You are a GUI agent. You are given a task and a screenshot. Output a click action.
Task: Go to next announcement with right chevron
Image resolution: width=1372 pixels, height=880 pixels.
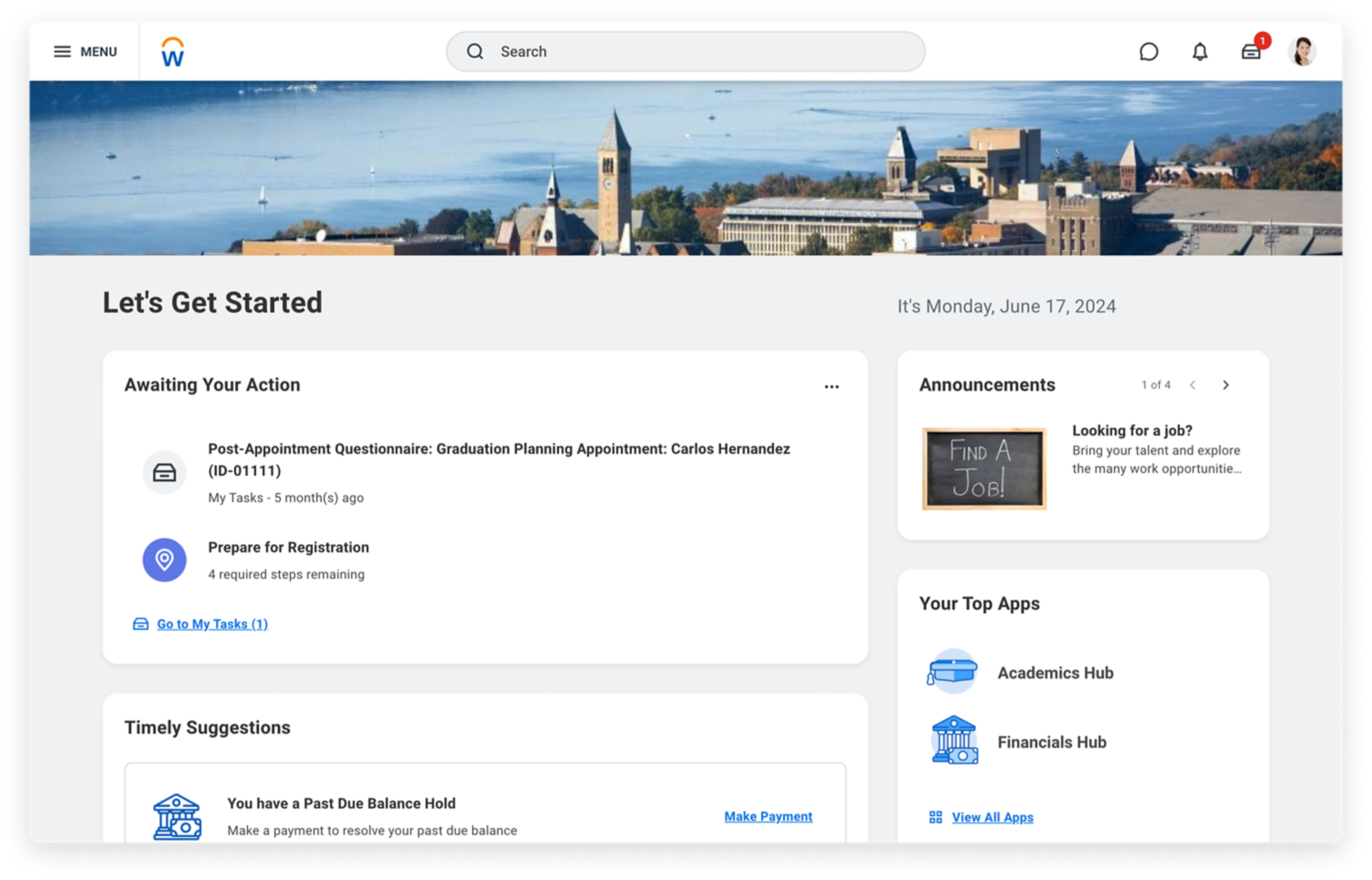click(x=1226, y=385)
